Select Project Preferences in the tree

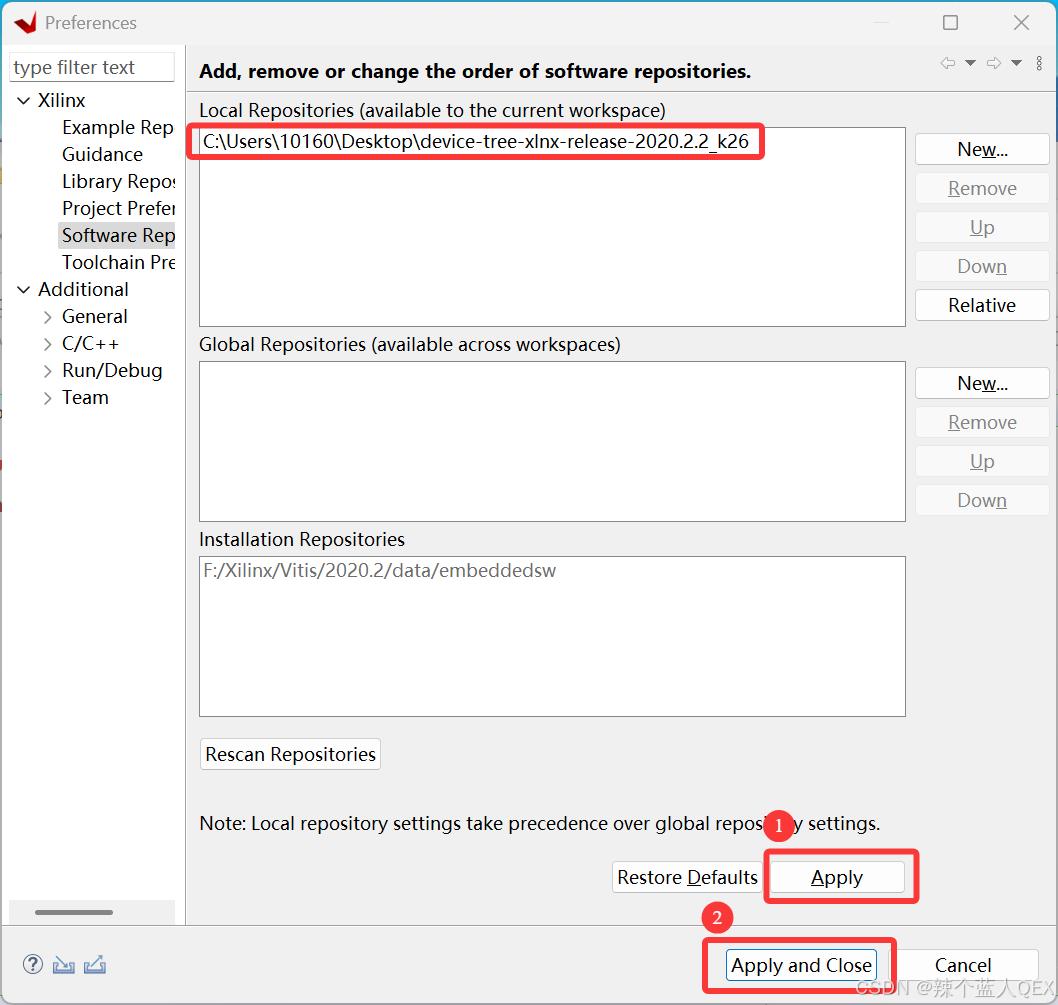pyautogui.click(x=117, y=209)
